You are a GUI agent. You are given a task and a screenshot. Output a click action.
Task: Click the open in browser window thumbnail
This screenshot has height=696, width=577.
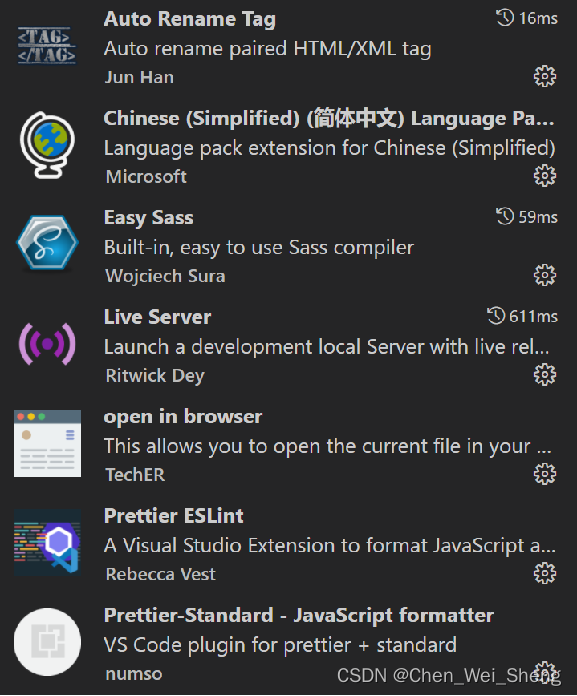click(47, 443)
